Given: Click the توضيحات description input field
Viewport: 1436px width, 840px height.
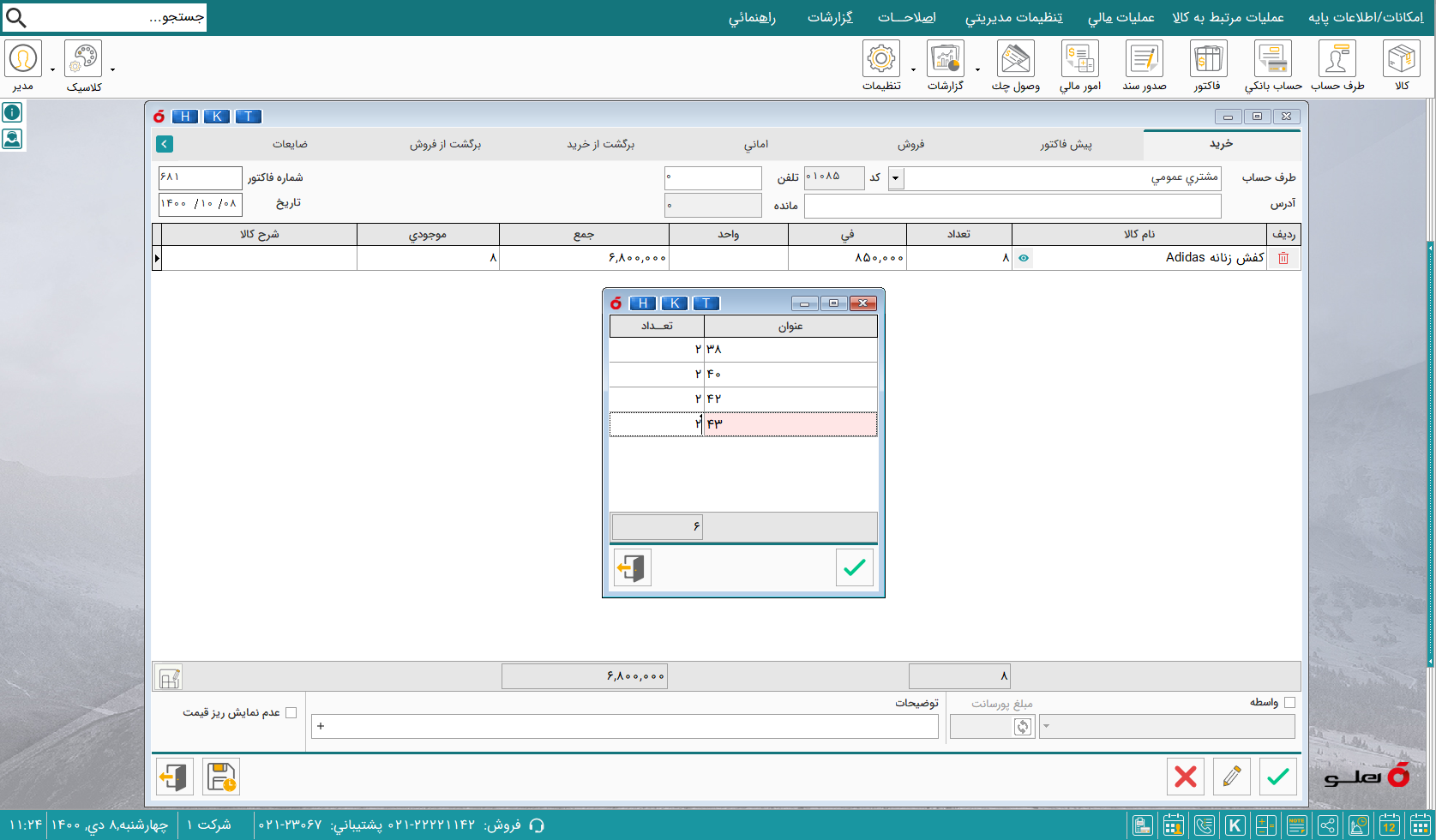Looking at the screenshot, I should pos(624,726).
